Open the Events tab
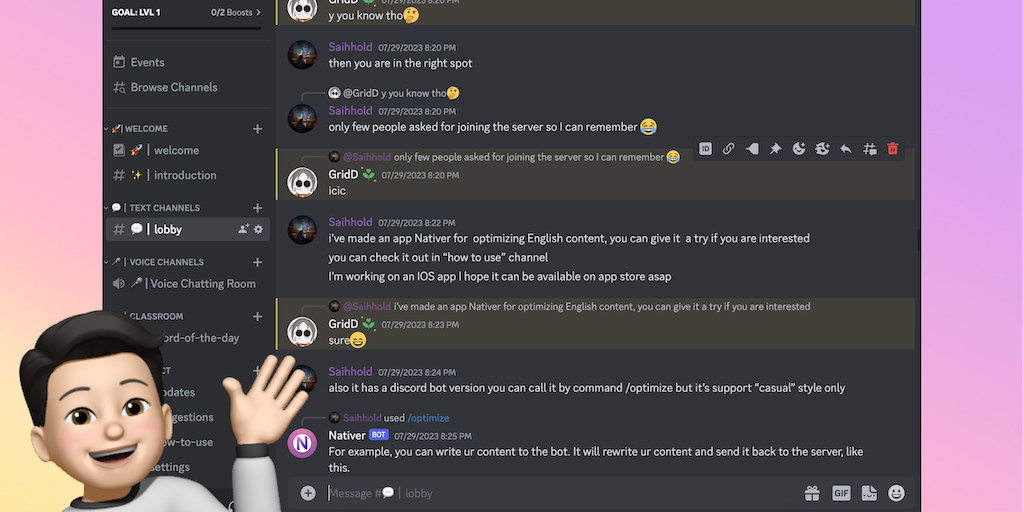 [x=147, y=62]
